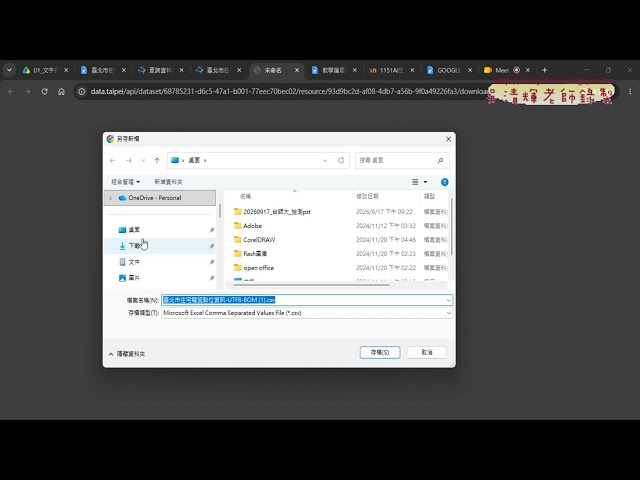Viewport: 640px width, 480px height.
Task: Open the help question mark icon
Action: click(444, 182)
